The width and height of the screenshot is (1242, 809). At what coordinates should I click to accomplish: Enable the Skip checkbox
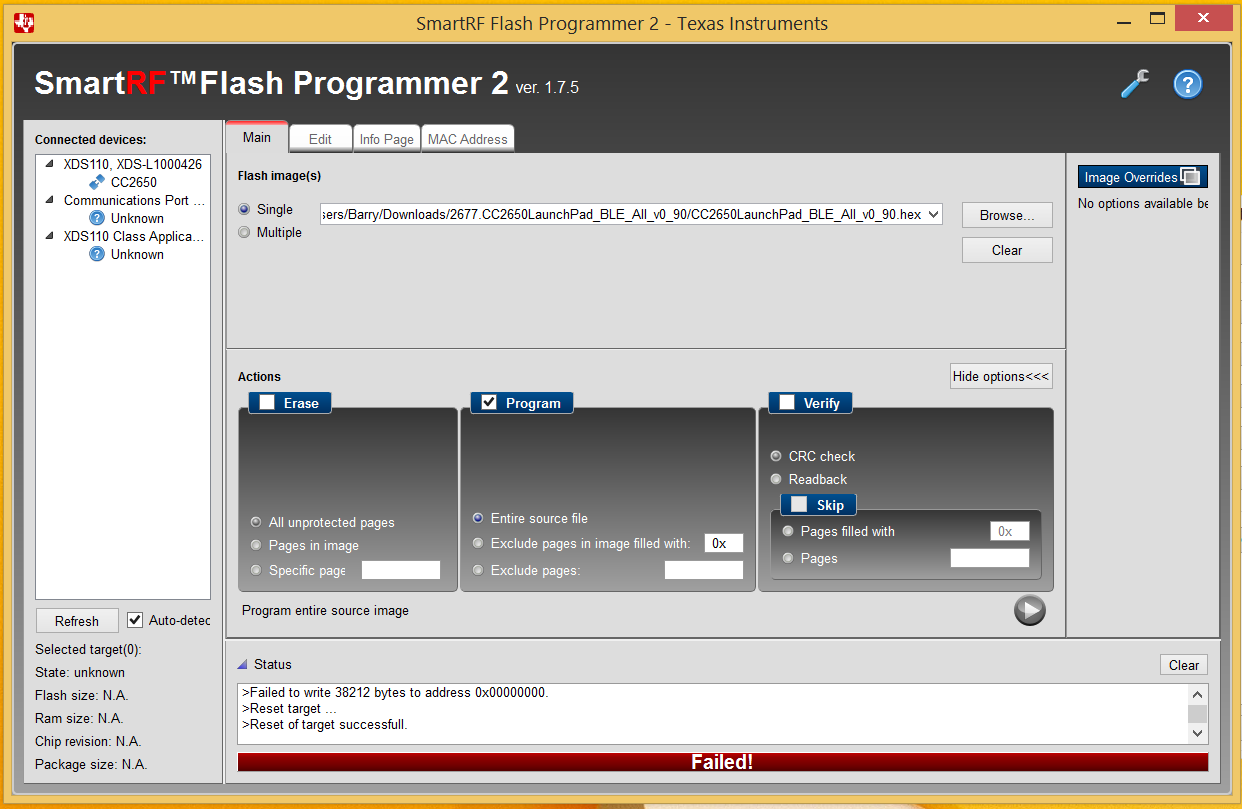click(799, 504)
